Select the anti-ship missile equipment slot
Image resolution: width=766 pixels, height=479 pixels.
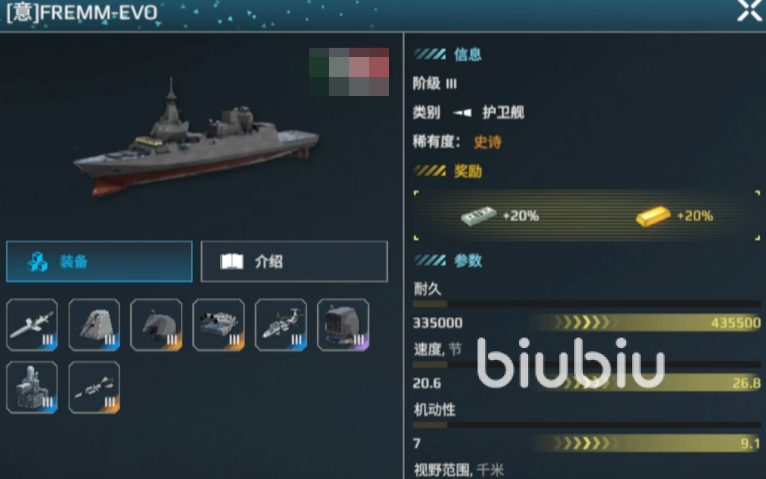tap(32, 325)
